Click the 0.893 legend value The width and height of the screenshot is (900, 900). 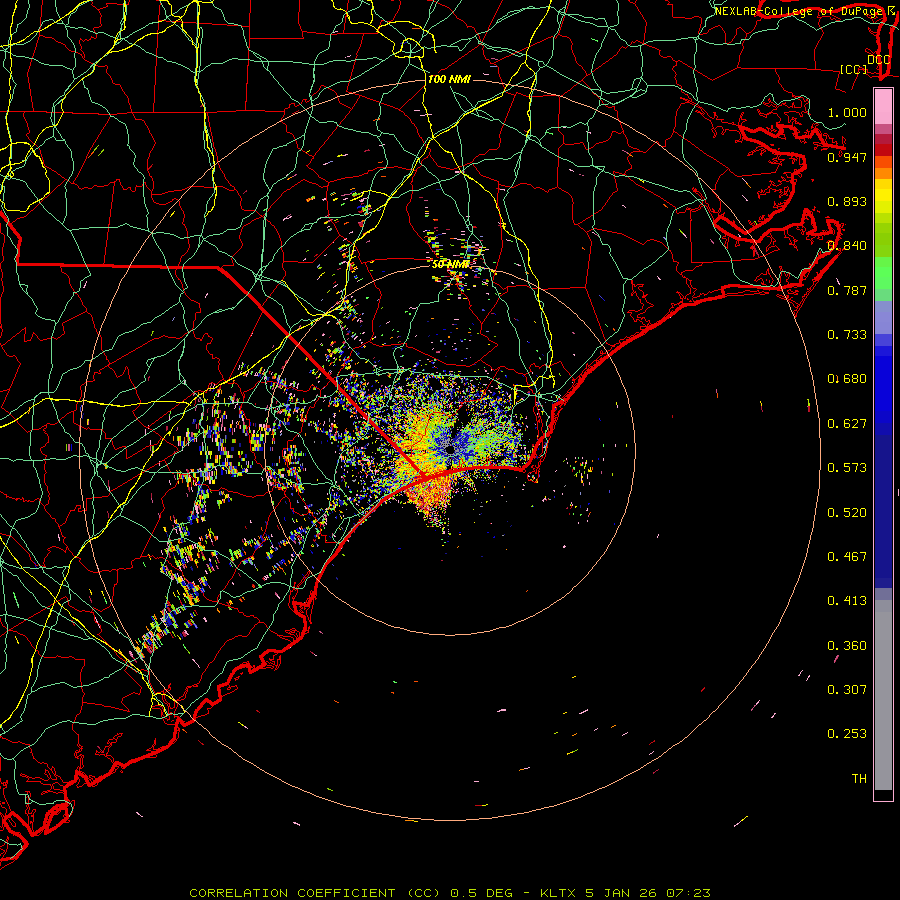coord(847,201)
